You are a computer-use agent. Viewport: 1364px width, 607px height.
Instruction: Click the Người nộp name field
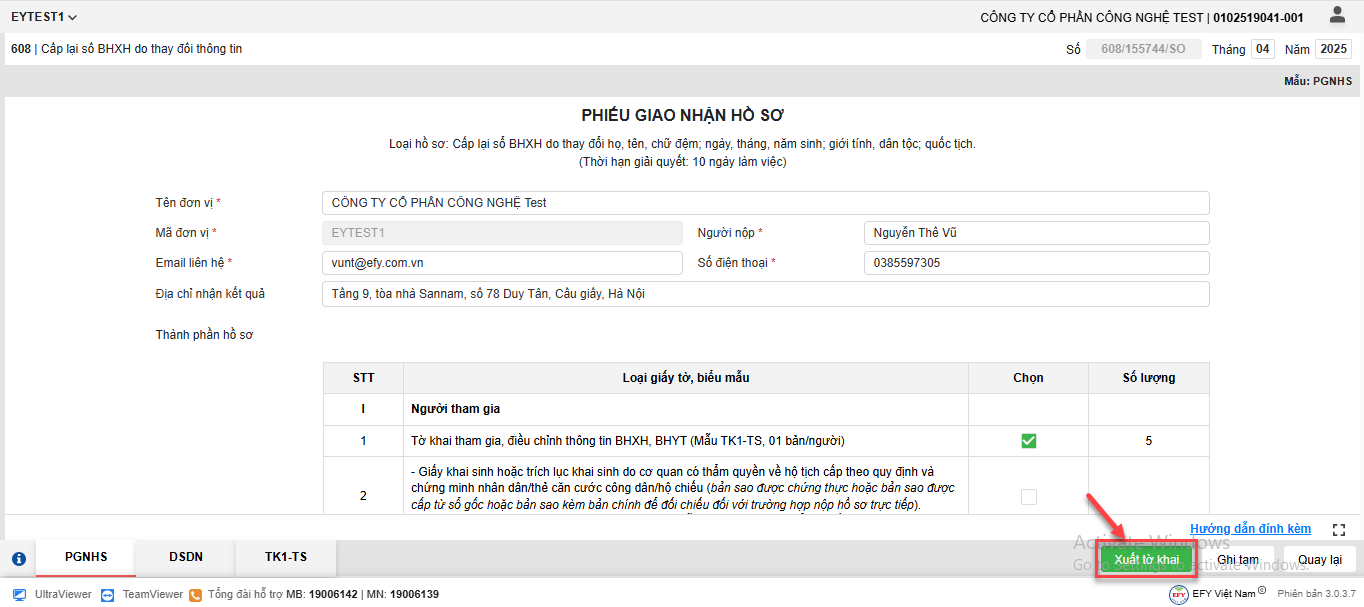click(1036, 233)
